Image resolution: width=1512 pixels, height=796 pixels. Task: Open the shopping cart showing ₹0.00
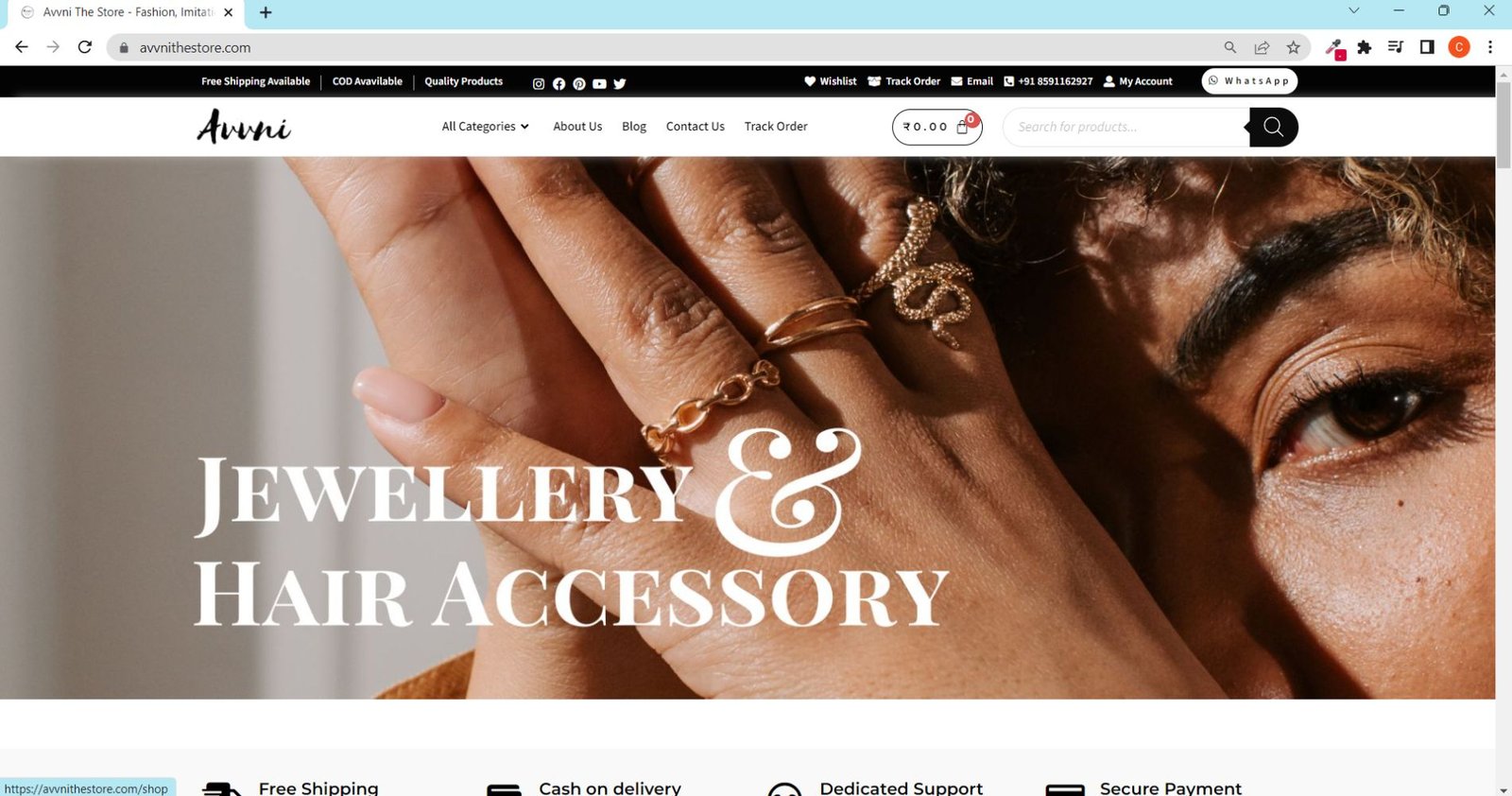[x=936, y=127]
